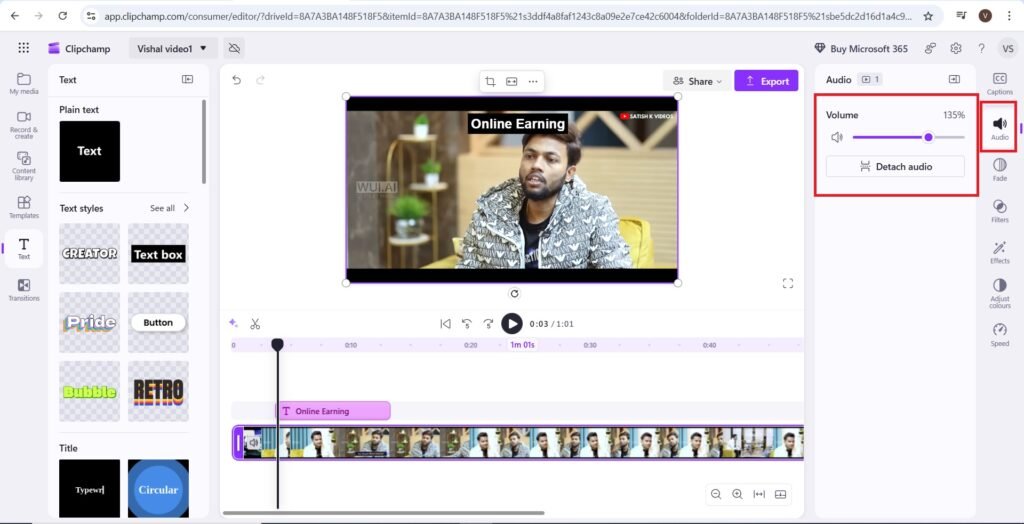This screenshot has height=524, width=1024.
Task: Click the Volume slider handle
Action: click(928, 137)
